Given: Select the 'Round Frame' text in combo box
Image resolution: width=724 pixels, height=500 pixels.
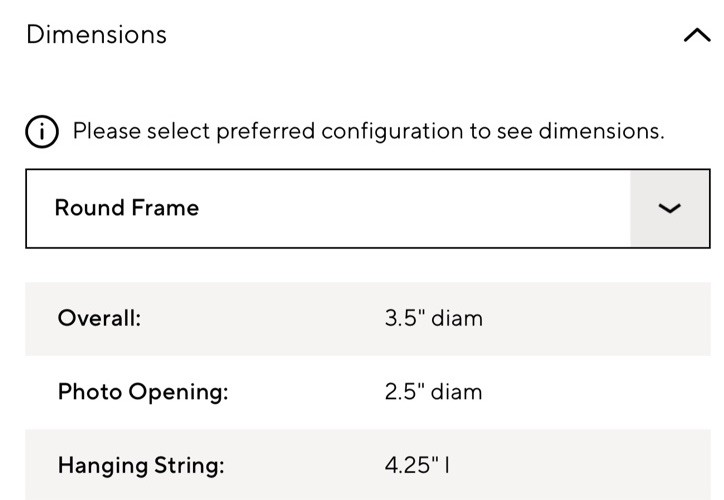Looking at the screenshot, I should coord(127,208).
